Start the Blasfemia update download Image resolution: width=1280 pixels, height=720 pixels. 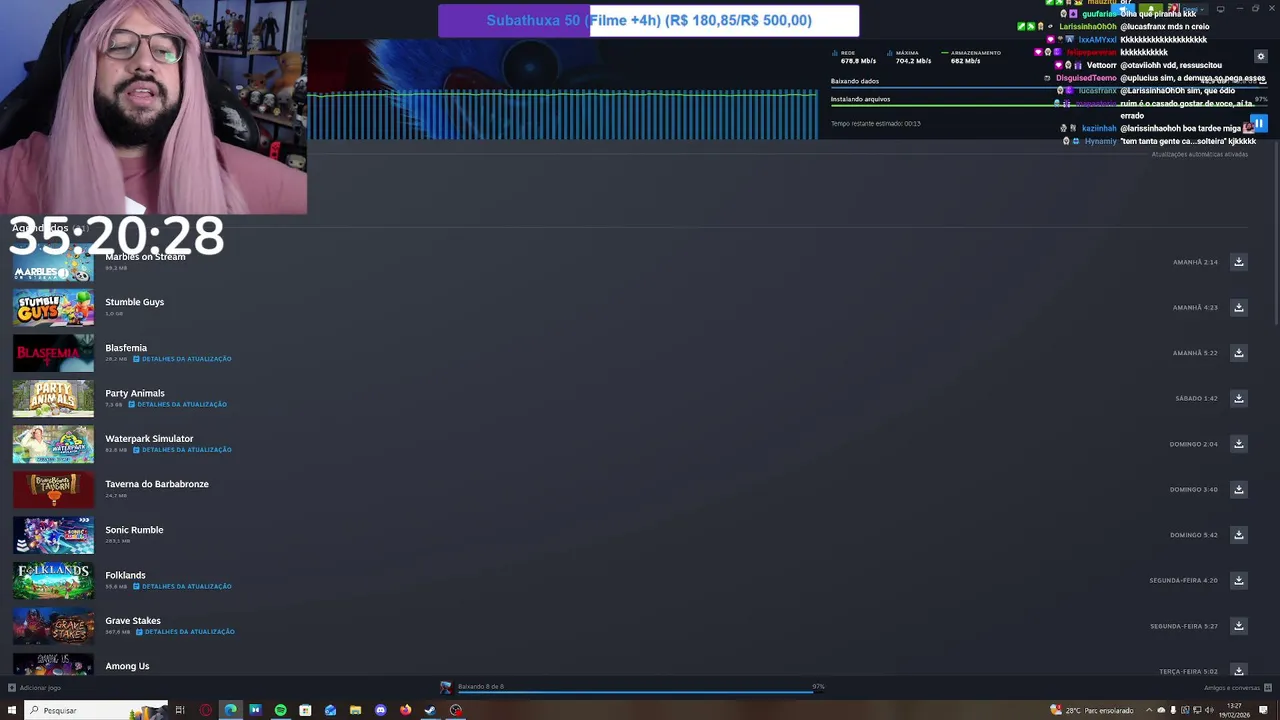(1238, 352)
